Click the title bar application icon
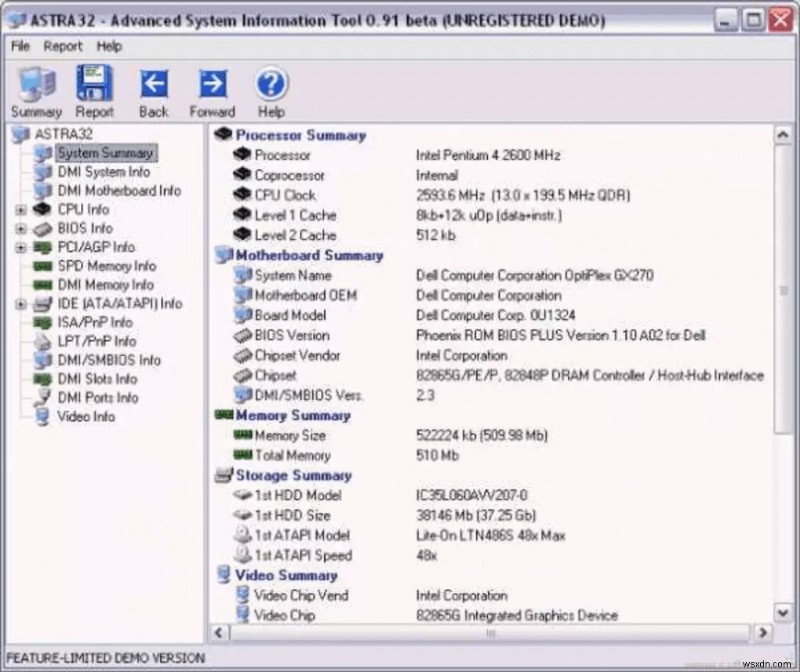Screen dimensions: 800x672 pyautogui.click(x=17, y=20)
